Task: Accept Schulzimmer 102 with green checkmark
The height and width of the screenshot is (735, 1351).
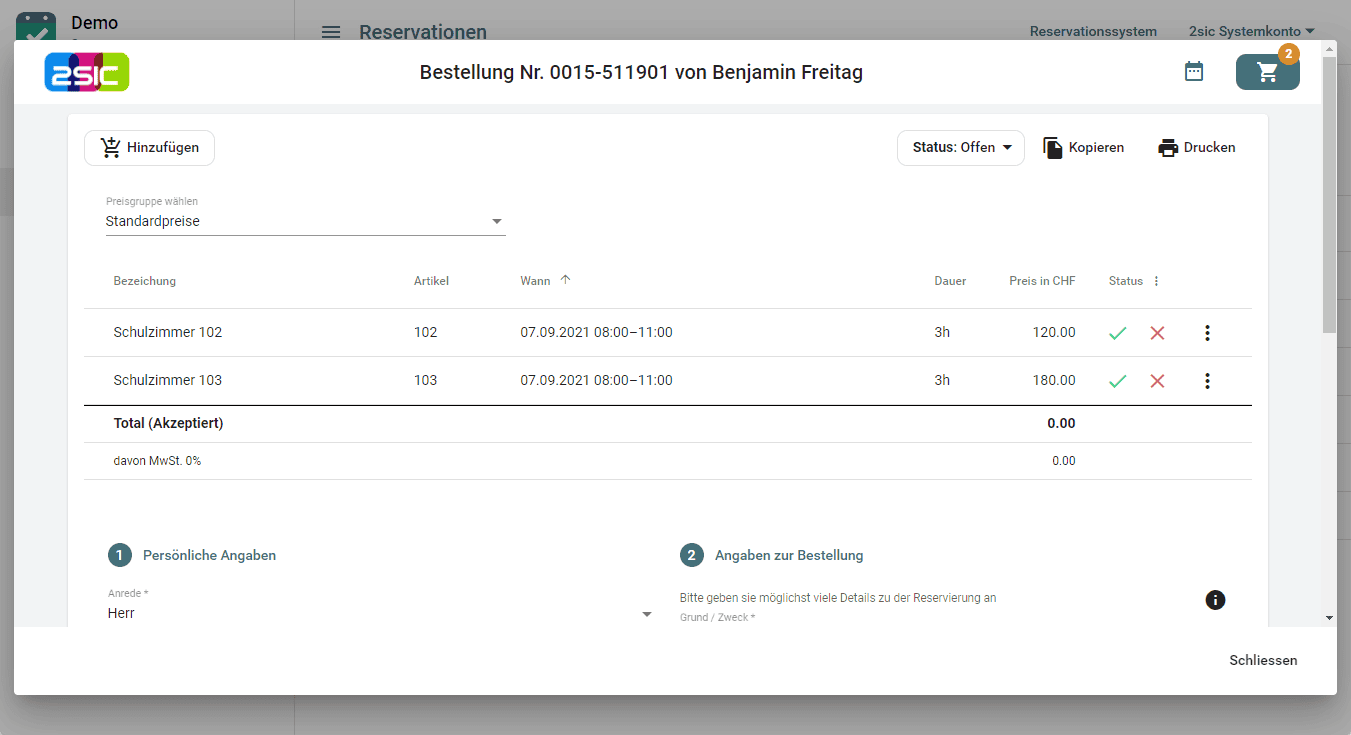Action: (1117, 333)
